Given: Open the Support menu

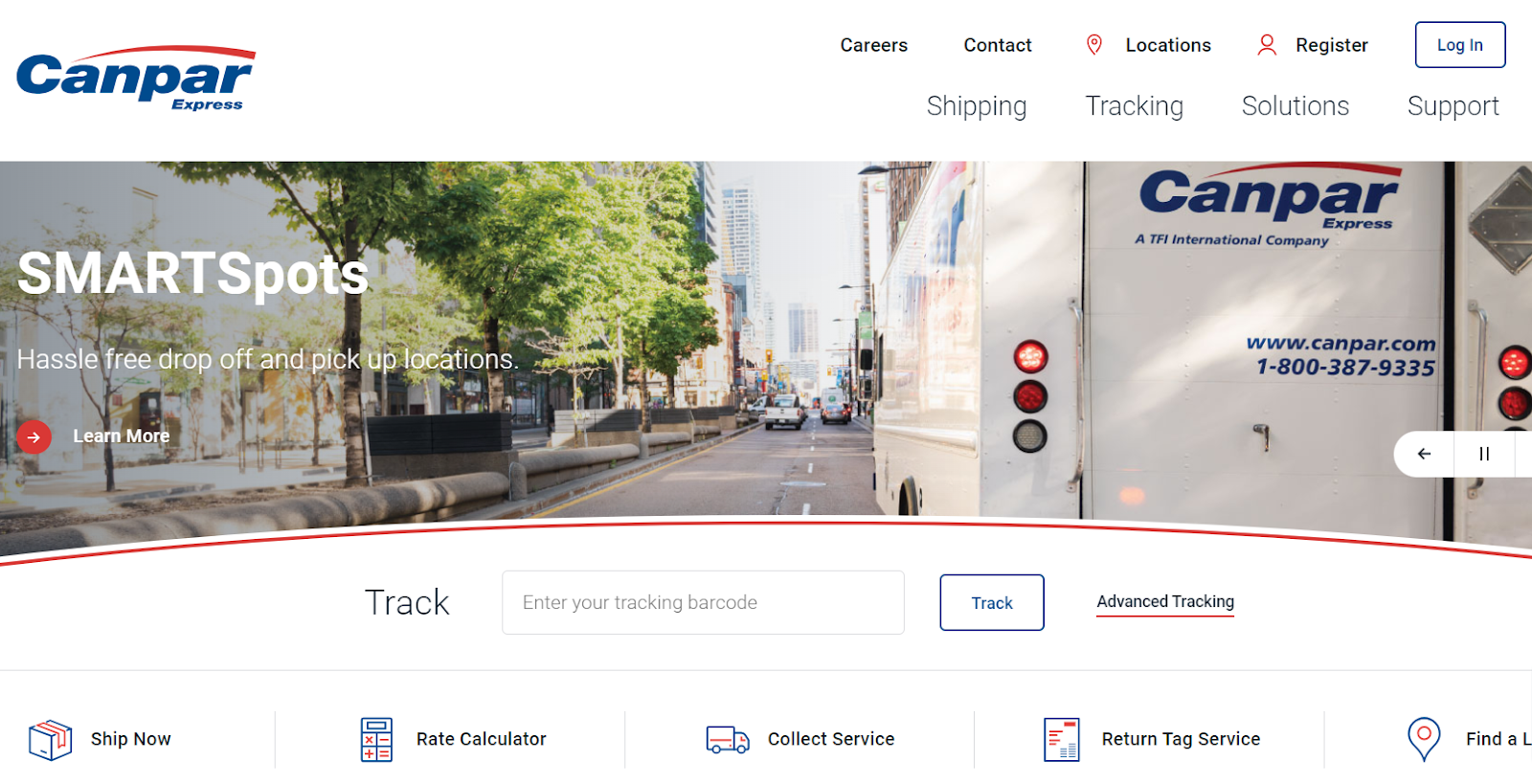Looking at the screenshot, I should coord(1453,106).
